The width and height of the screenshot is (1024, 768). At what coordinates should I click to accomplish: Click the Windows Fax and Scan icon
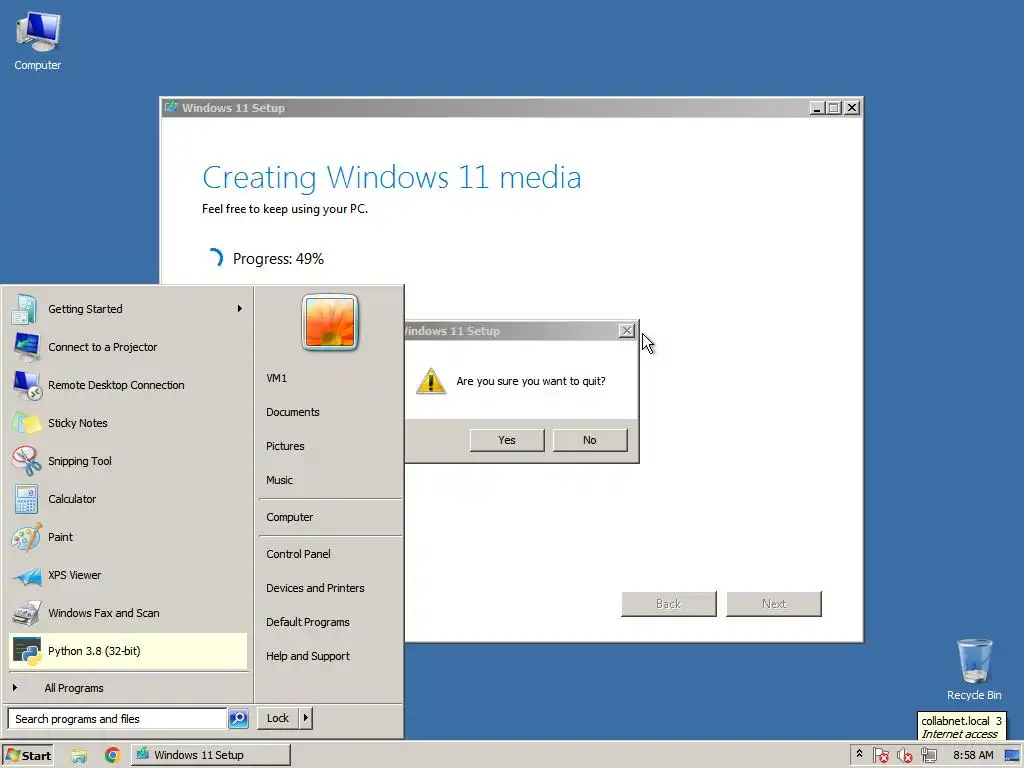[x=26, y=613]
